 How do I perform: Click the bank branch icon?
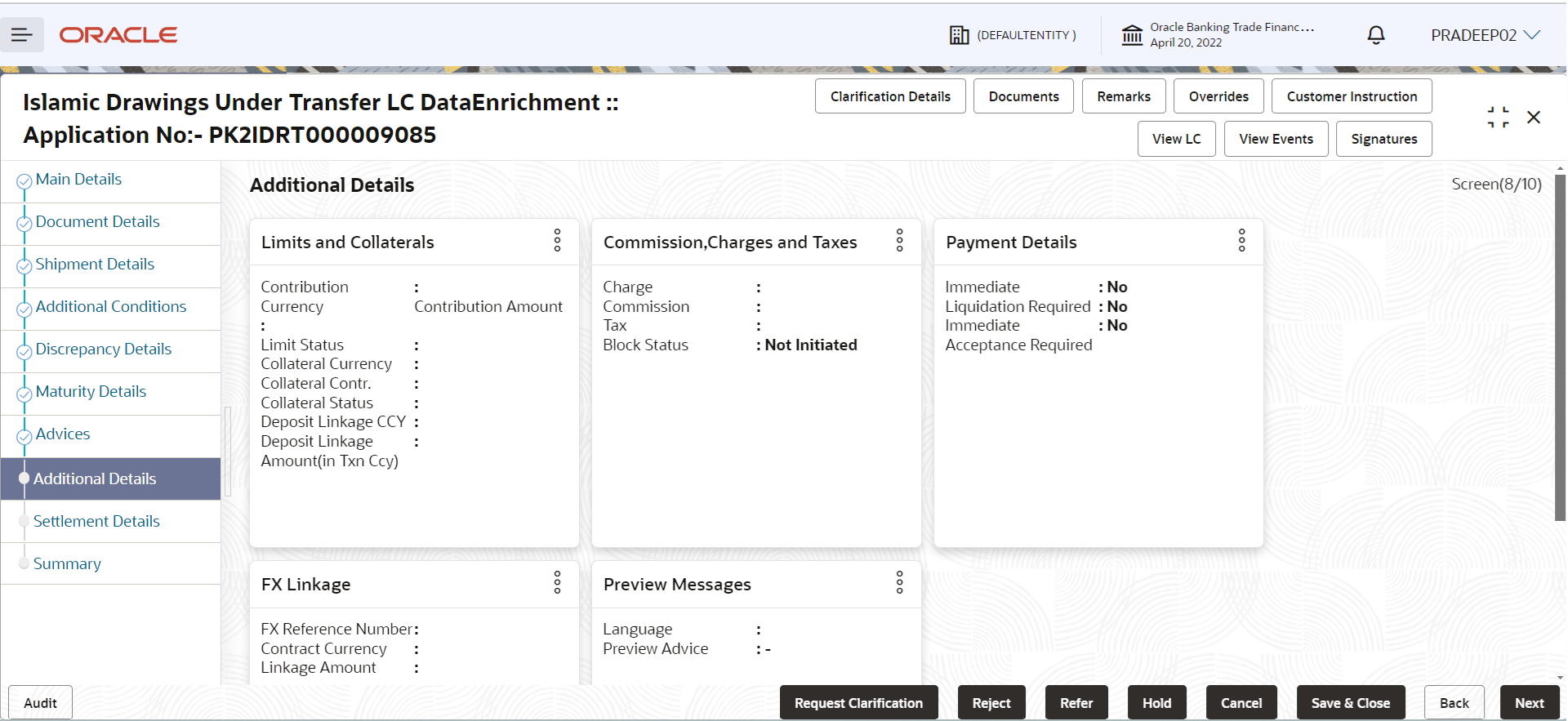click(x=1132, y=35)
